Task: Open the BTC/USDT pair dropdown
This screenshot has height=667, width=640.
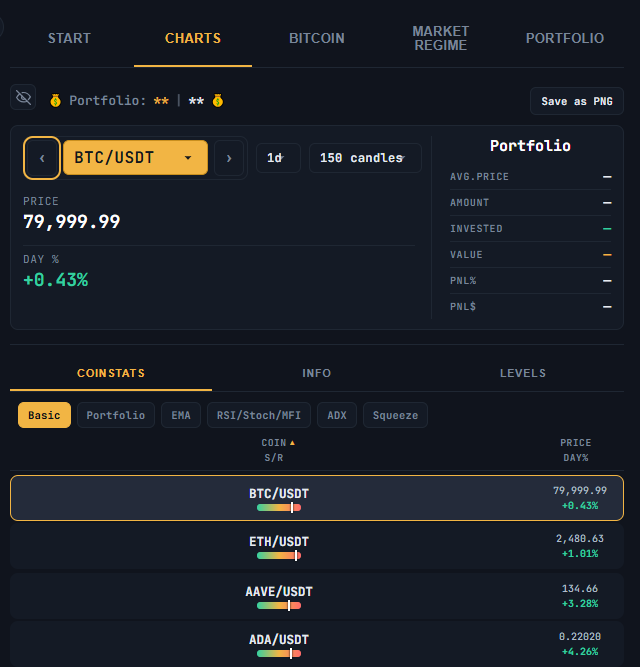Action: pos(135,158)
